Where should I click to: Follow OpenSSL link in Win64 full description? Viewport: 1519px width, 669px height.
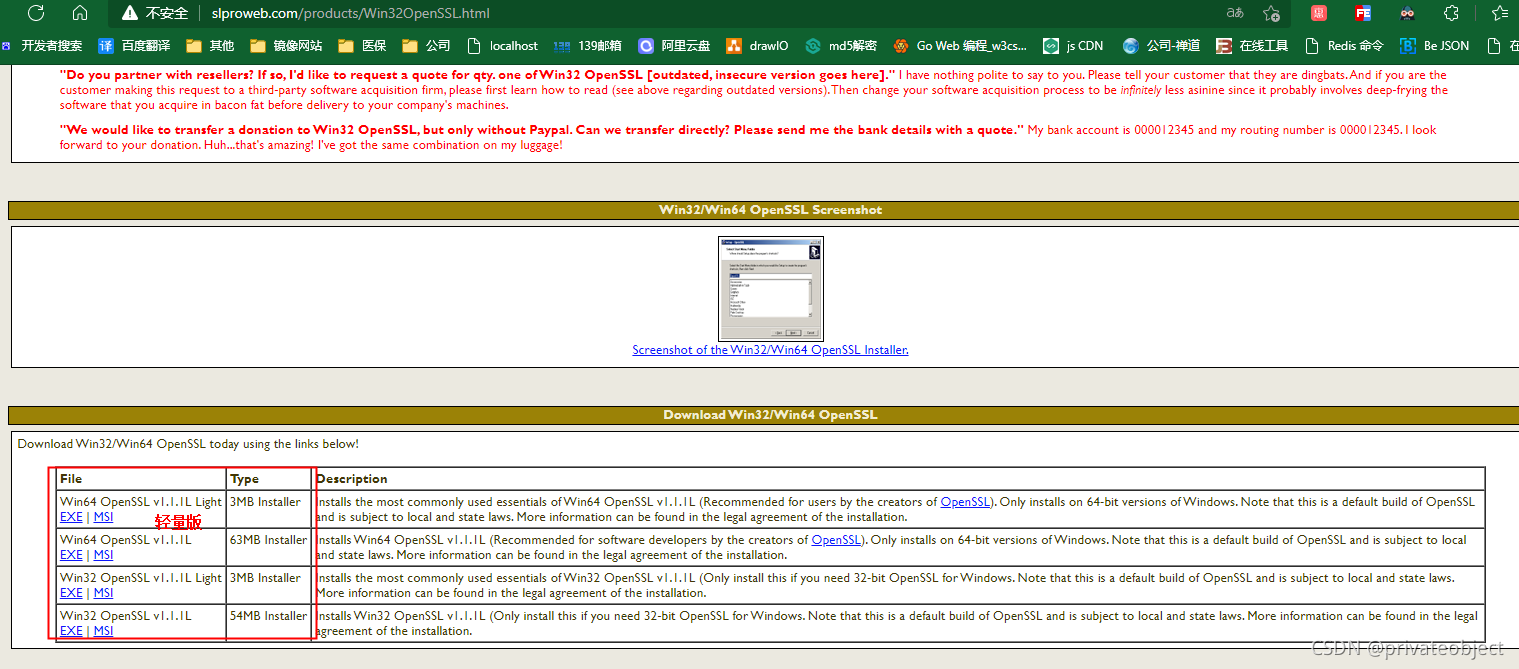coord(836,540)
